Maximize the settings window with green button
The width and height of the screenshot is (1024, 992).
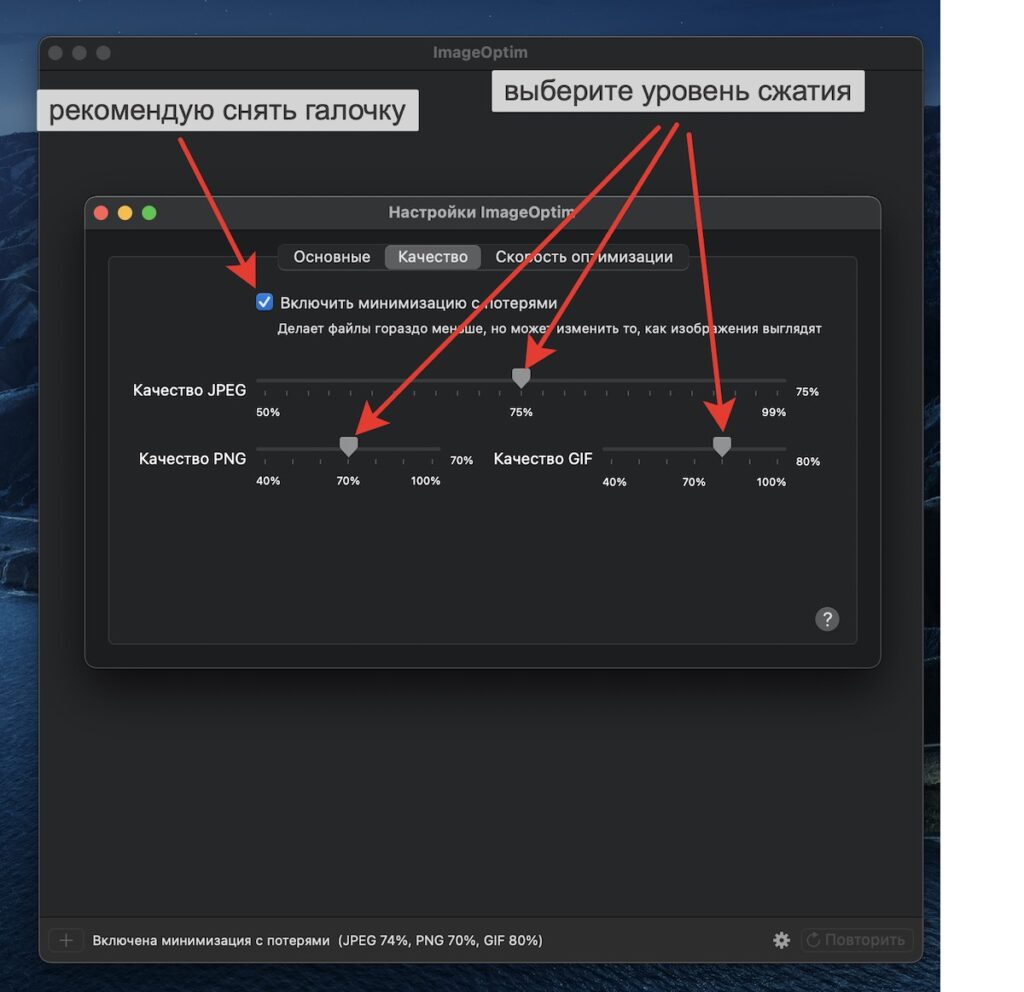click(149, 213)
